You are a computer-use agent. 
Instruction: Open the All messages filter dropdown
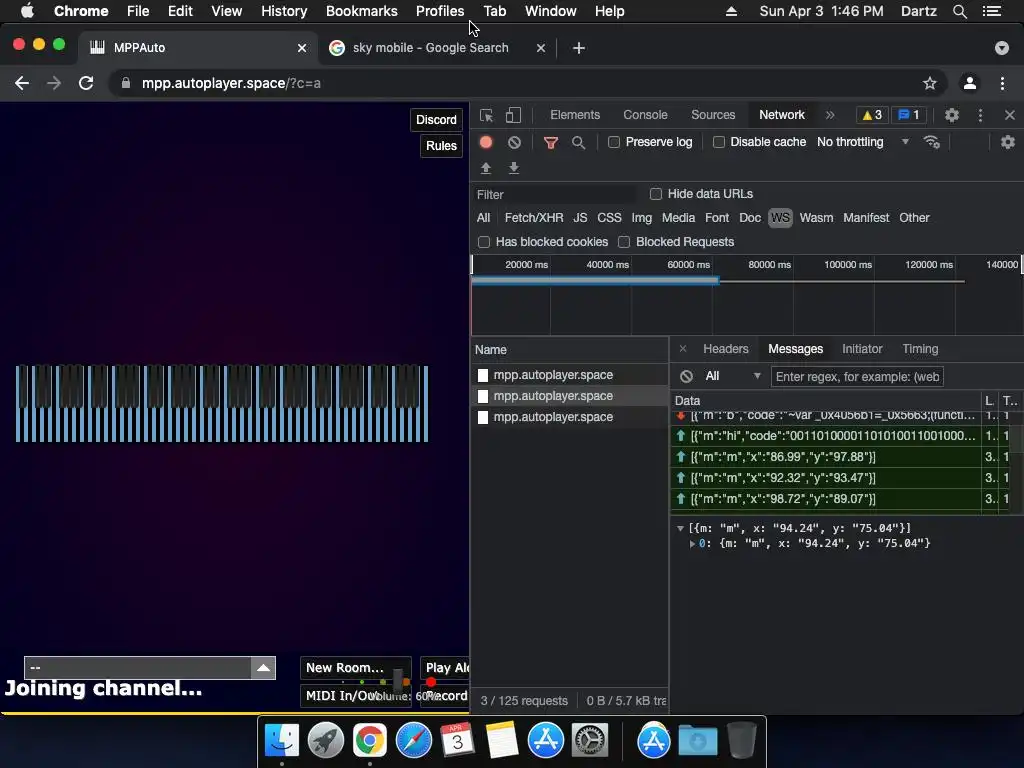pyautogui.click(x=732, y=376)
